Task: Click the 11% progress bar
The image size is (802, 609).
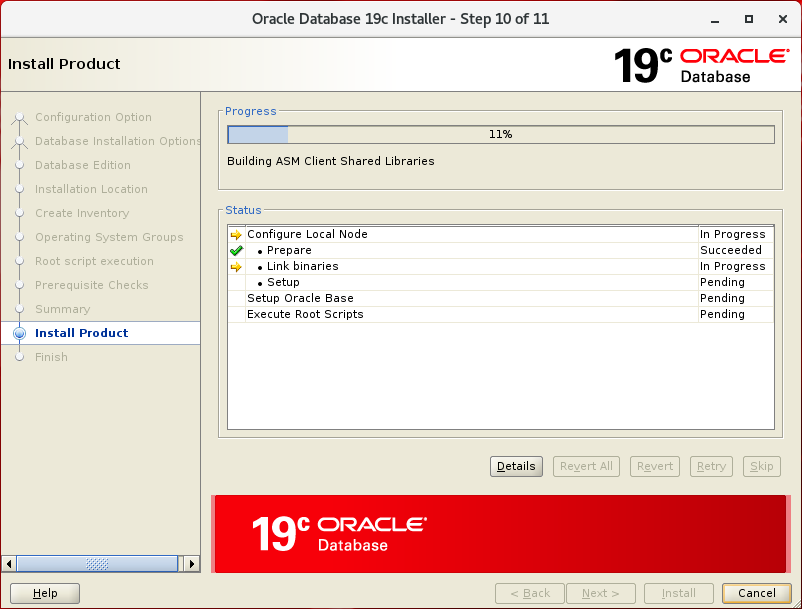Action: click(x=501, y=134)
